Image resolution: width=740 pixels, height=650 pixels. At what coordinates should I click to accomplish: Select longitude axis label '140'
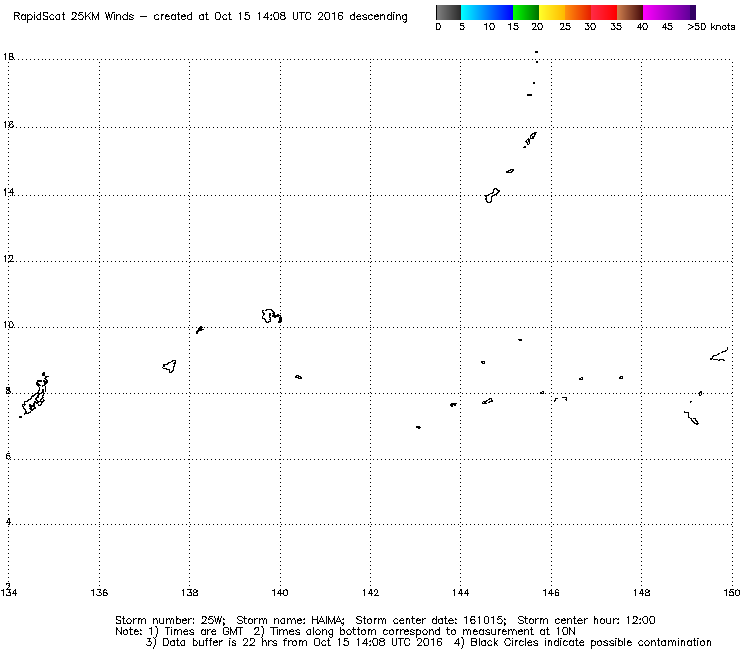pyautogui.click(x=280, y=592)
